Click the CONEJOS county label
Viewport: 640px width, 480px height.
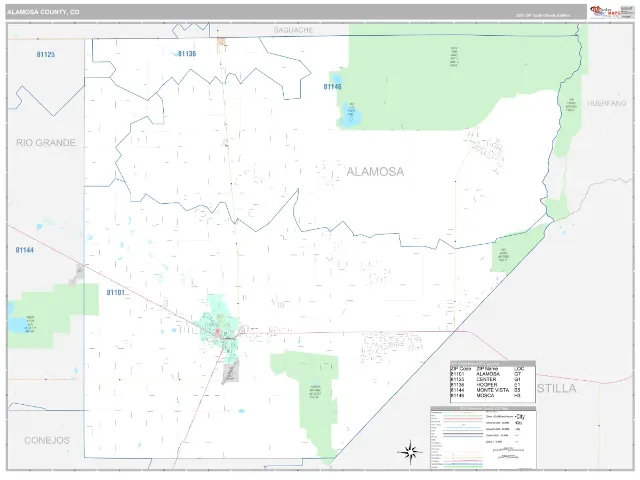[47, 440]
